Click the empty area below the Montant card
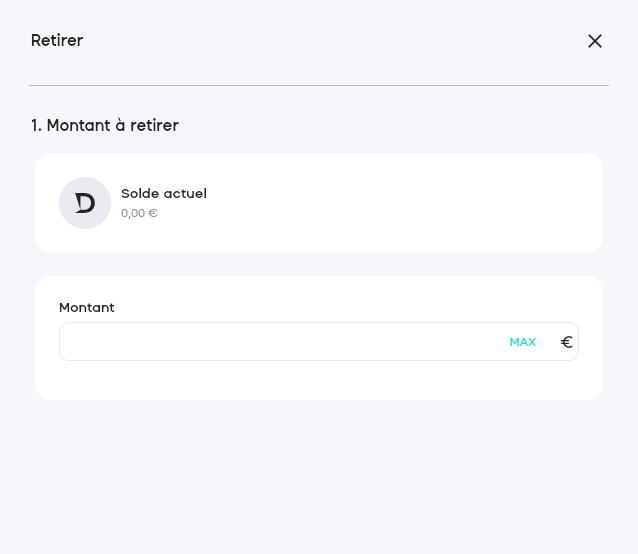The height and width of the screenshot is (554, 638). [x=319, y=470]
